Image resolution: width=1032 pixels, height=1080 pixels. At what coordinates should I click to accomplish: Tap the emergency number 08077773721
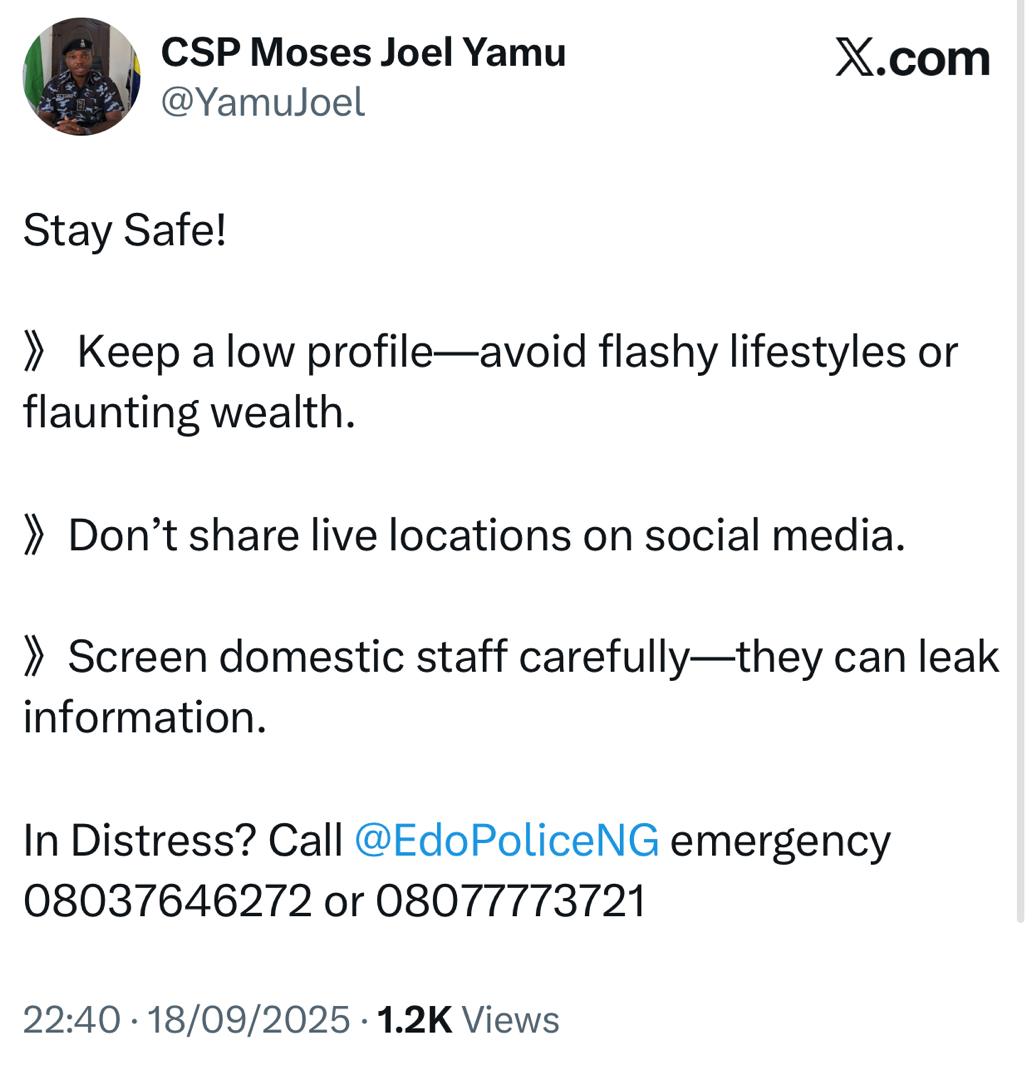(x=510, y=901)
